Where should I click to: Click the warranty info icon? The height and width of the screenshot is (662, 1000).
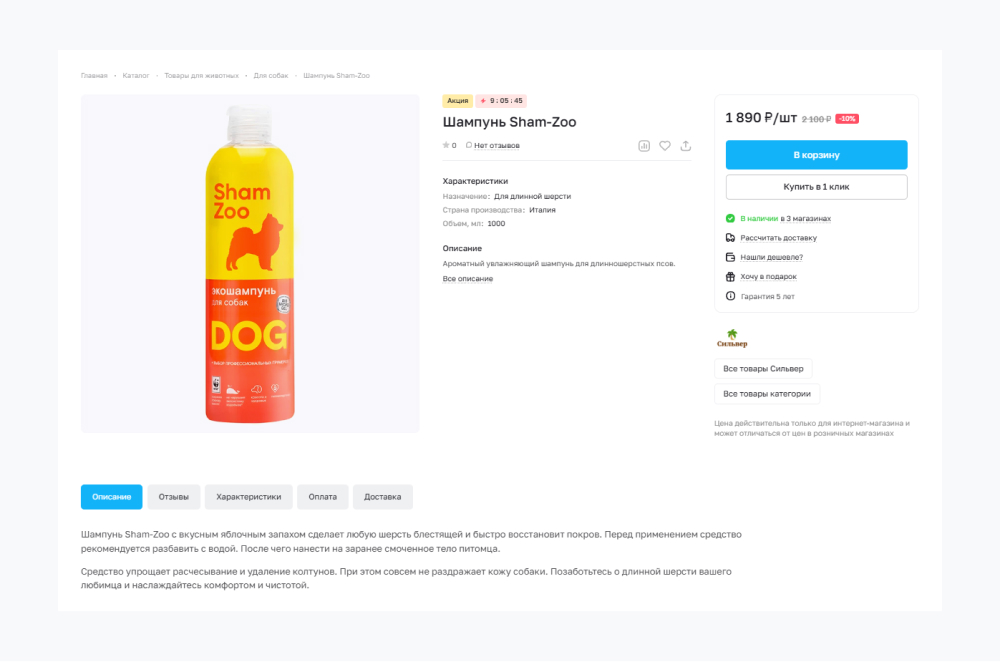(x=730, y=296)
